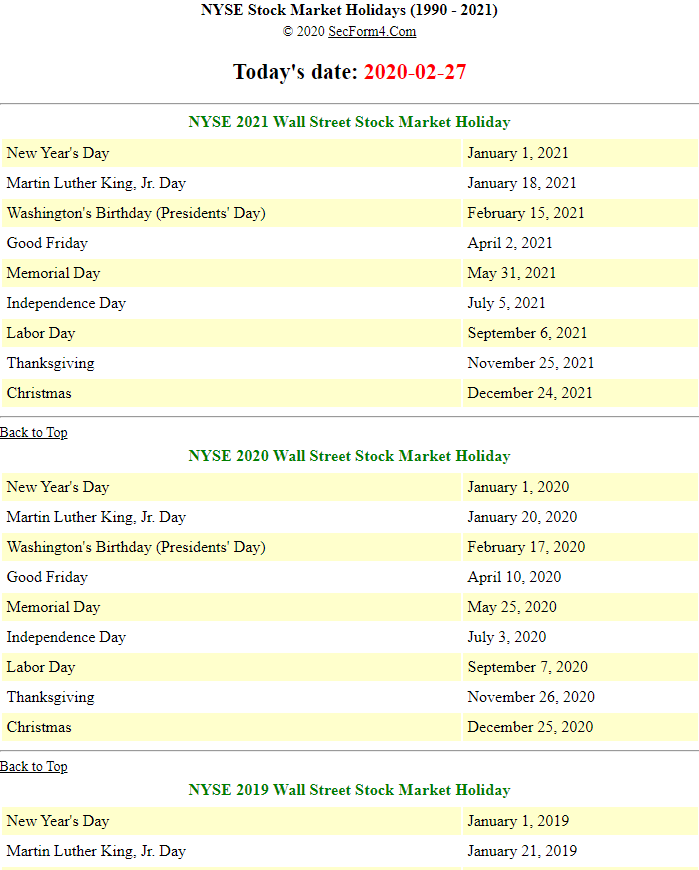Select the December 25, 2020 date cell
Image resolution: width=699 pixels, height=870 pixels.
[530, 727]
